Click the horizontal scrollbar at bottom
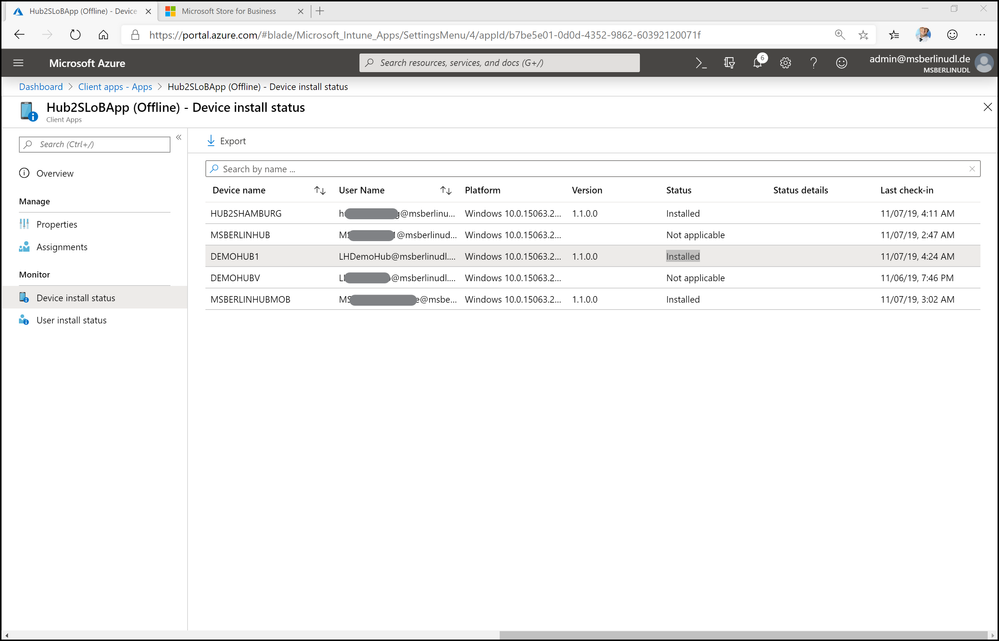The image size is (999, 641). click(743, 635)
